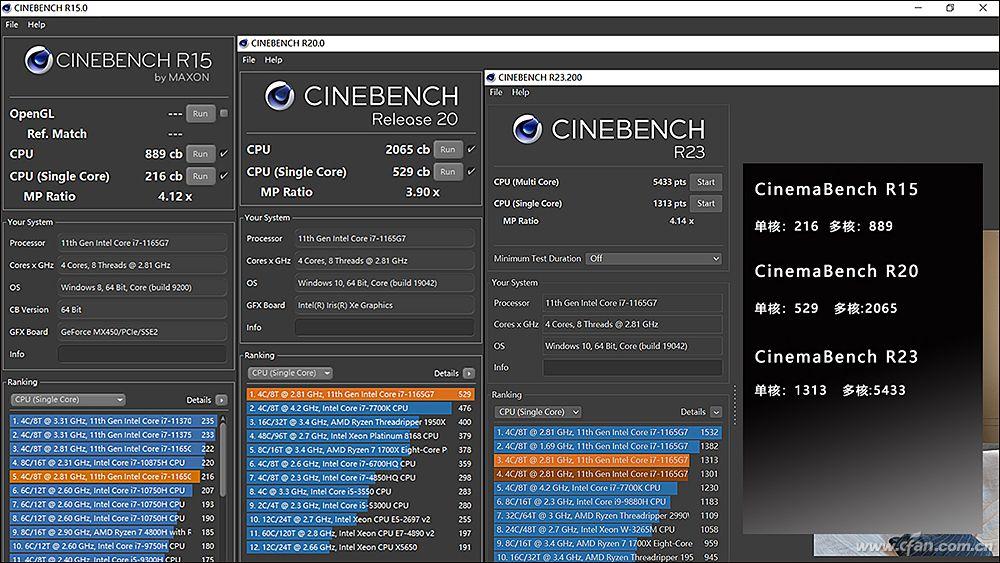Image resolution: width=1000 pixels, height=563 pixels.
Task: Click Cinebench R15 sphere logo icon
Action: 38,60
